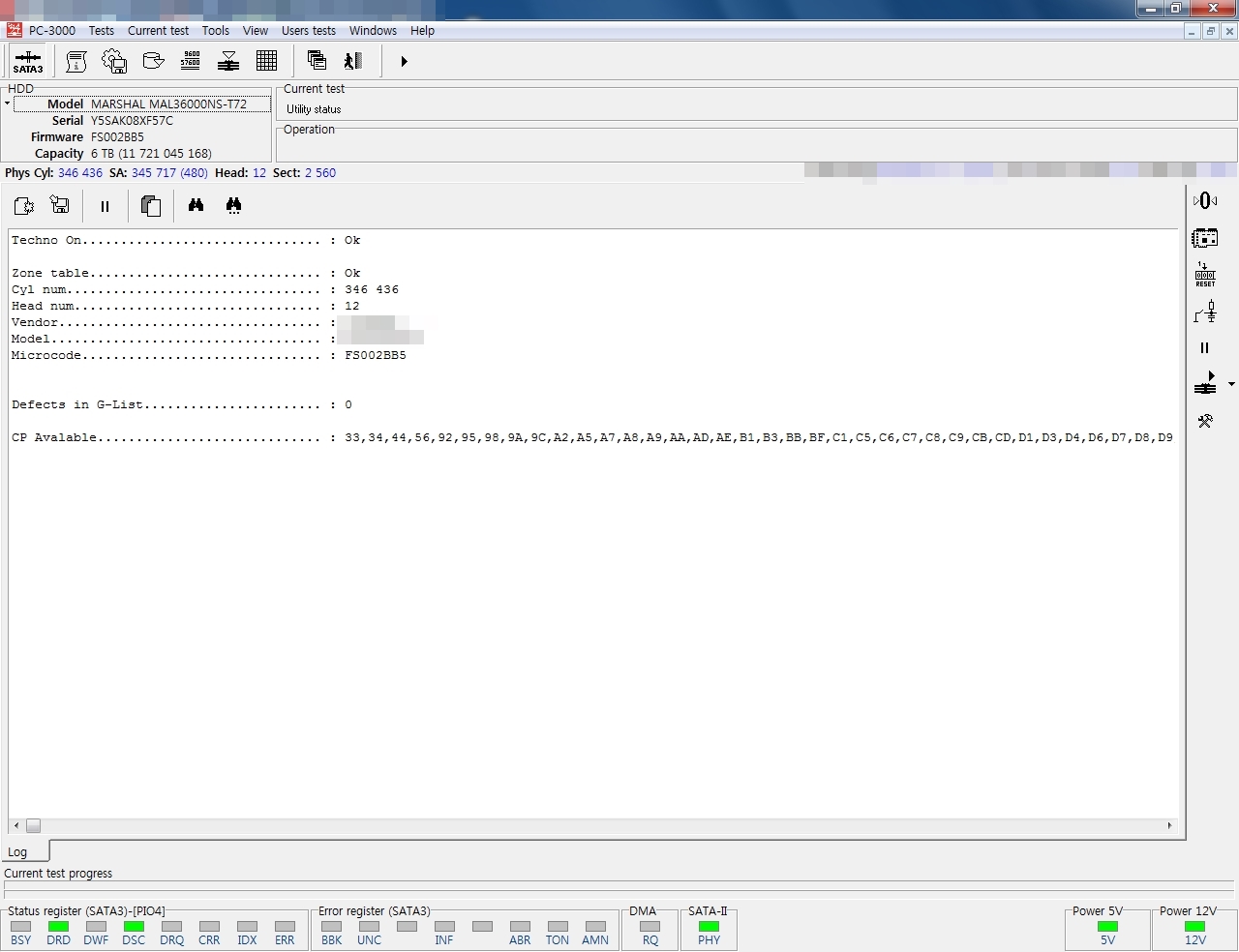Click the CP Avalable log line

tap(592, 437)
